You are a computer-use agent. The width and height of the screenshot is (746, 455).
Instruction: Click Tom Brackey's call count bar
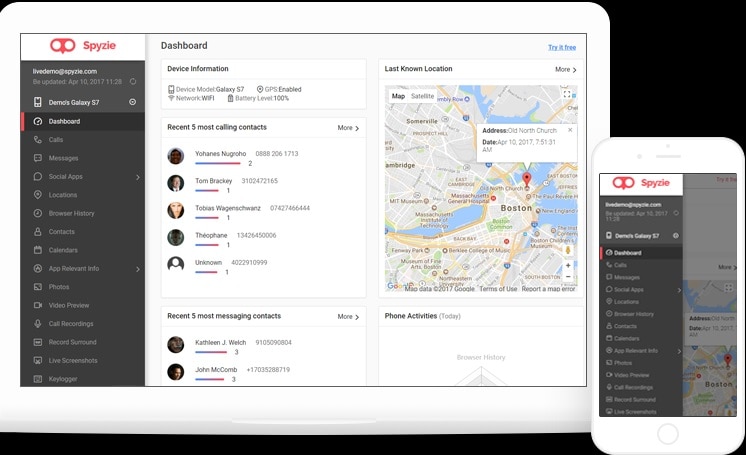click(206, 190)
